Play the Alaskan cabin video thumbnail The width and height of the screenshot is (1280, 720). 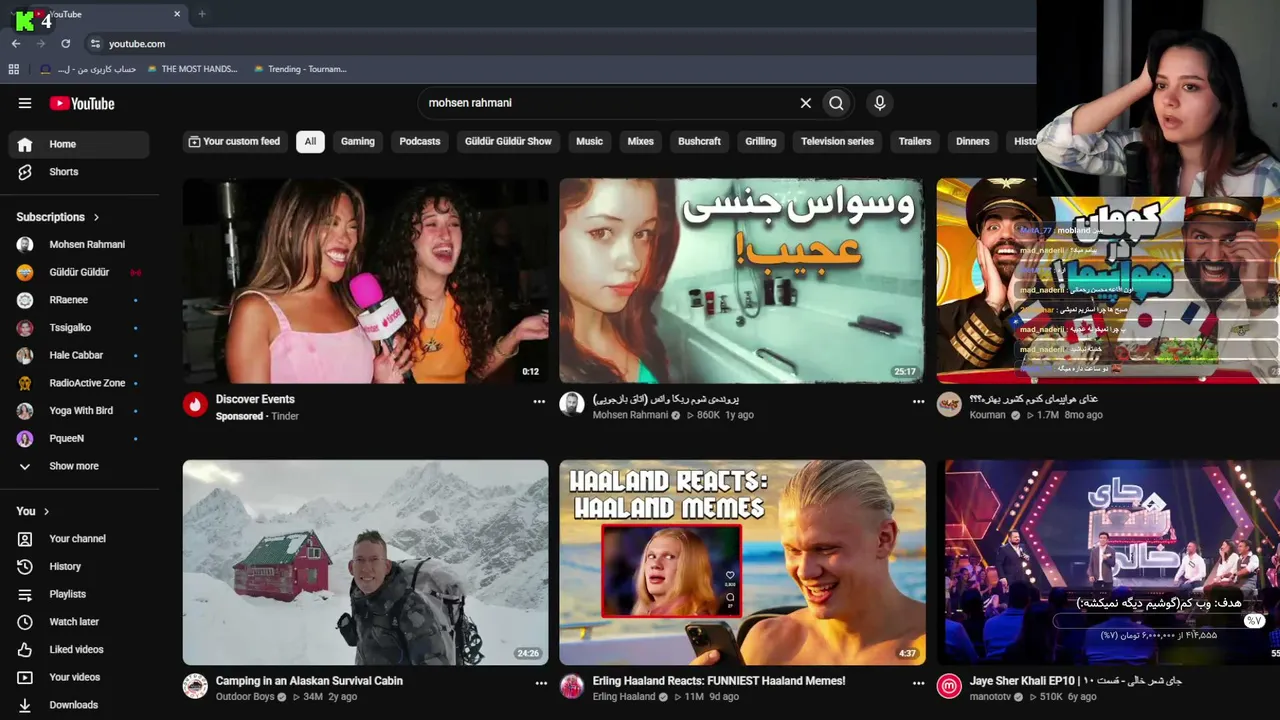(366, 562)
